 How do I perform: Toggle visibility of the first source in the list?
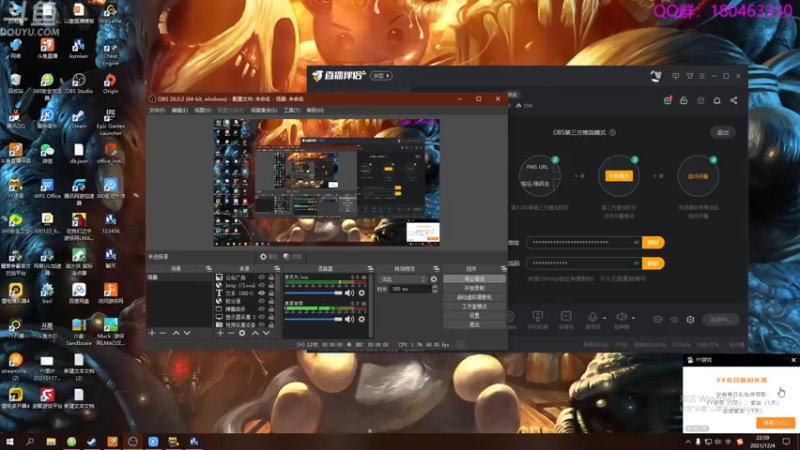pos(262,278)
